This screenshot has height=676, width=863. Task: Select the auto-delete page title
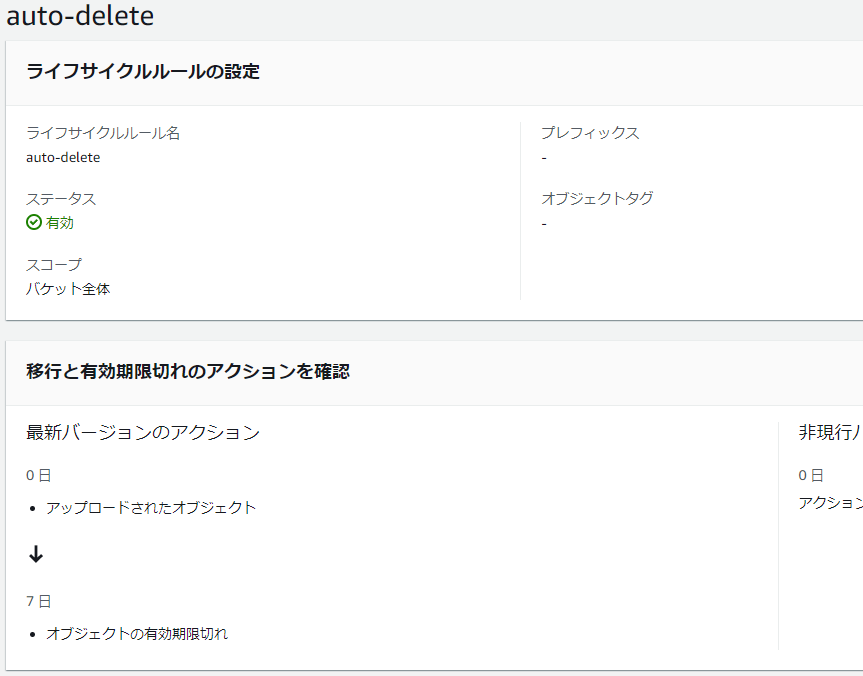point(79,17)
